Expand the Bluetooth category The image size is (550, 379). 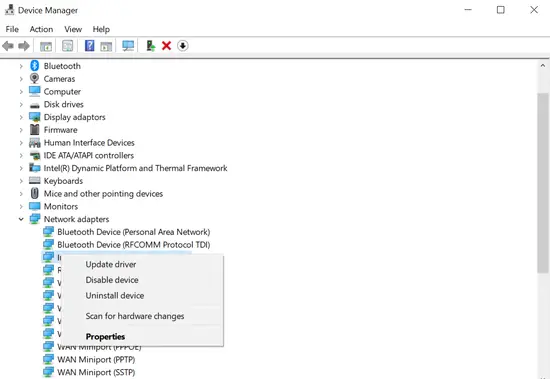pyautogui.click(x=21, y=66)
